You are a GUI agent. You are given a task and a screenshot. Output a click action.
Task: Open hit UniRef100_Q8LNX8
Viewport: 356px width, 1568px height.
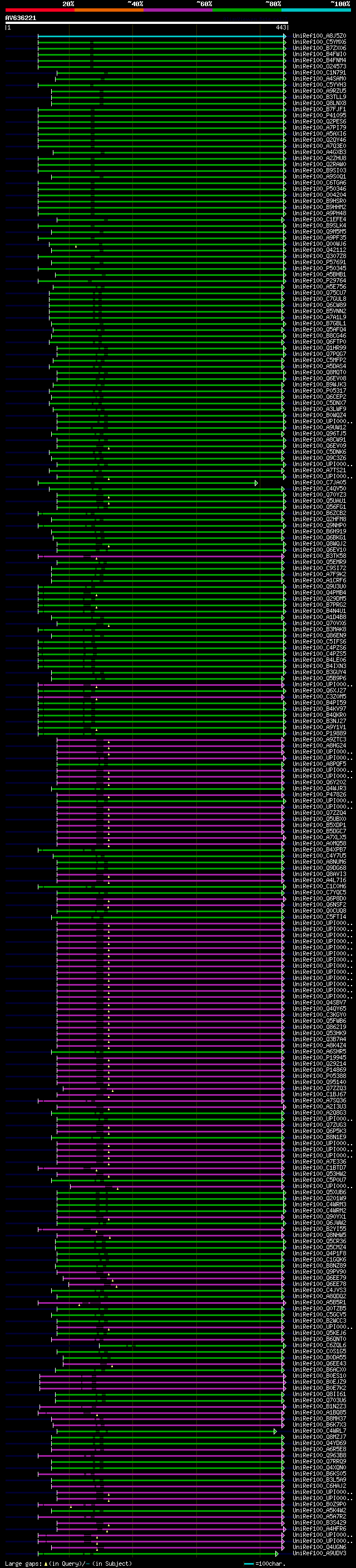(x=319, y=103)
